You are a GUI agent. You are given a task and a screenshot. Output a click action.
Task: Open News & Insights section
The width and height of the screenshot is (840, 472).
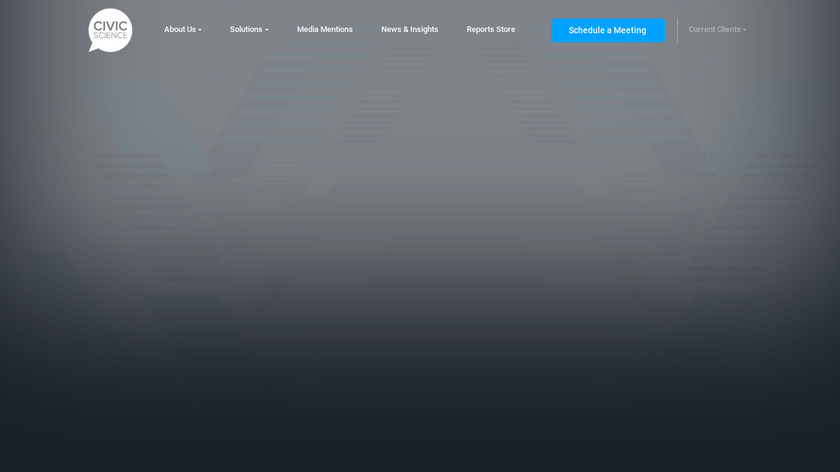pyautogui.click(x=409, y=29)
